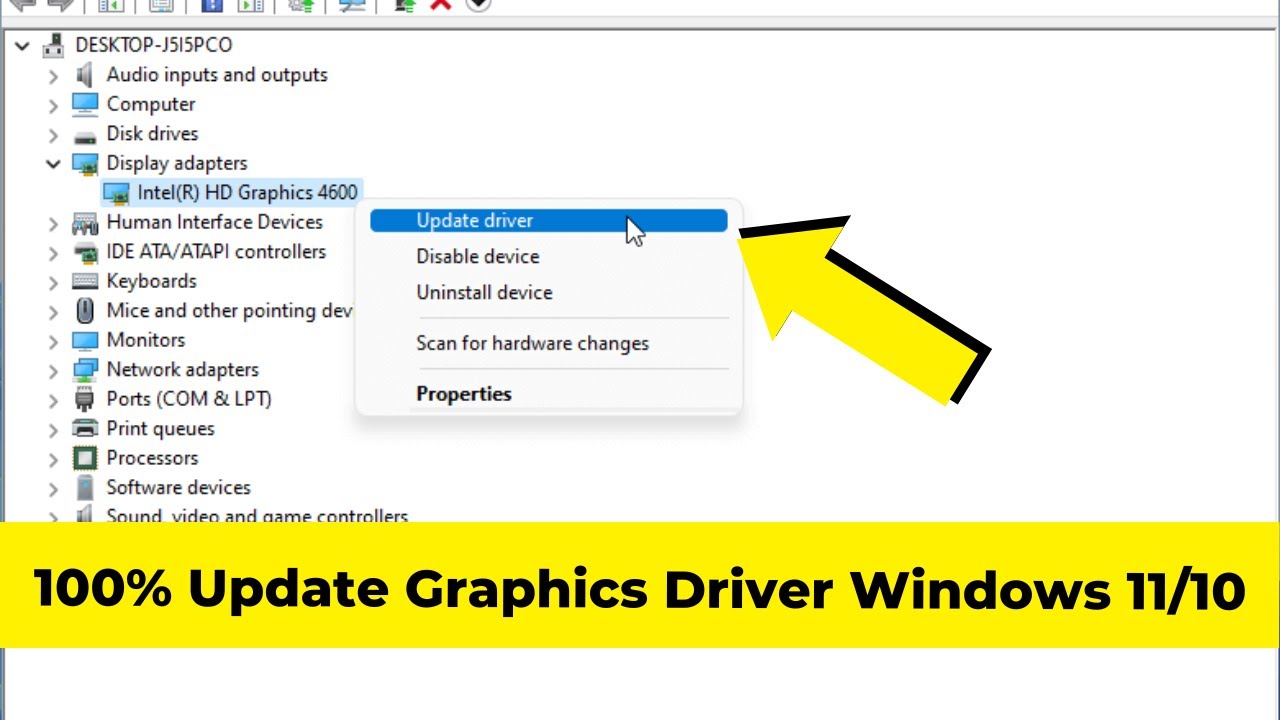
Task: Expand the Processors category
Action: pyautogui.click(x=54, y=458)
